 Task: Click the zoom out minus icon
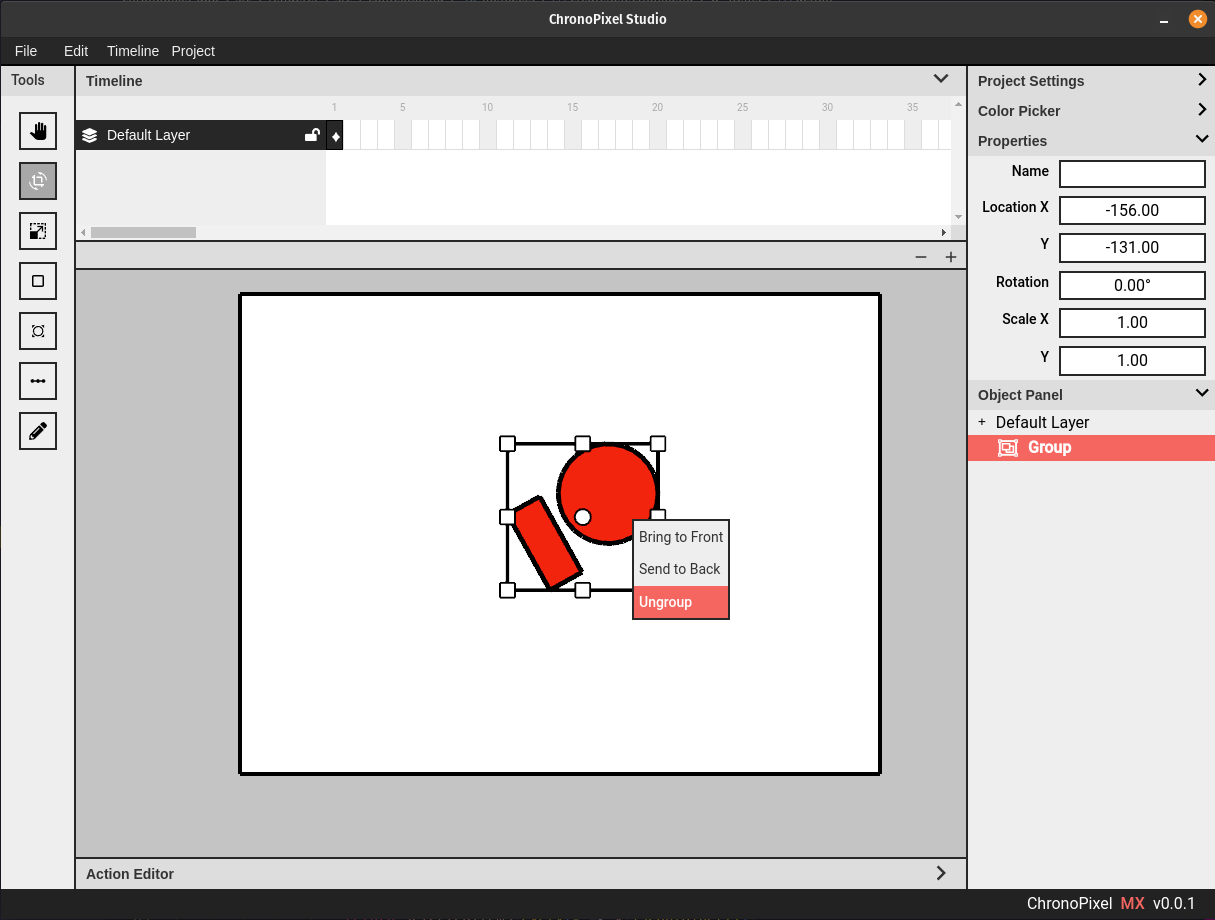pyautogui.click(x=921, y=257)
